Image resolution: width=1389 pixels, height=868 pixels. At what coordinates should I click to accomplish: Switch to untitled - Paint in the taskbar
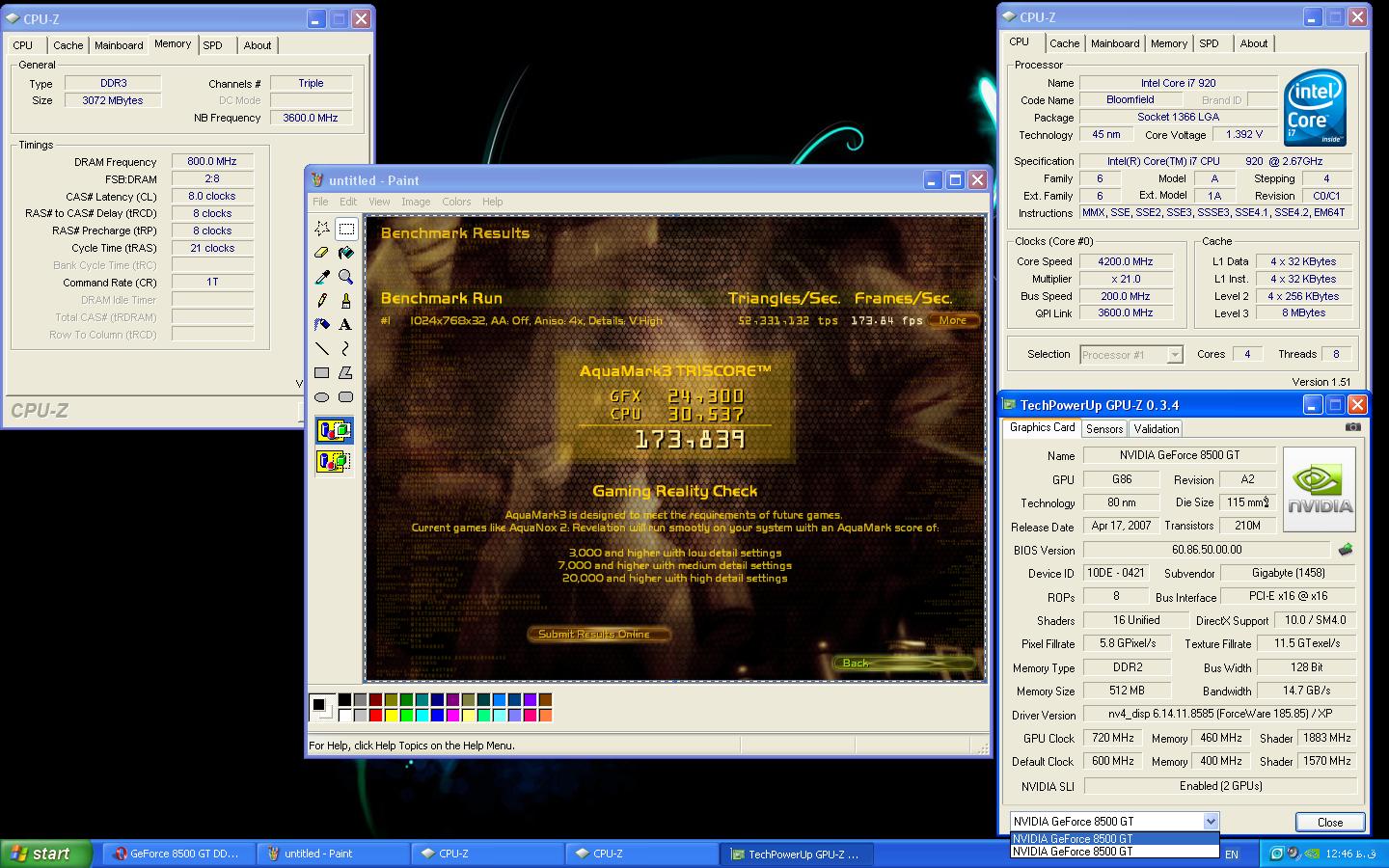coord(333,854)
